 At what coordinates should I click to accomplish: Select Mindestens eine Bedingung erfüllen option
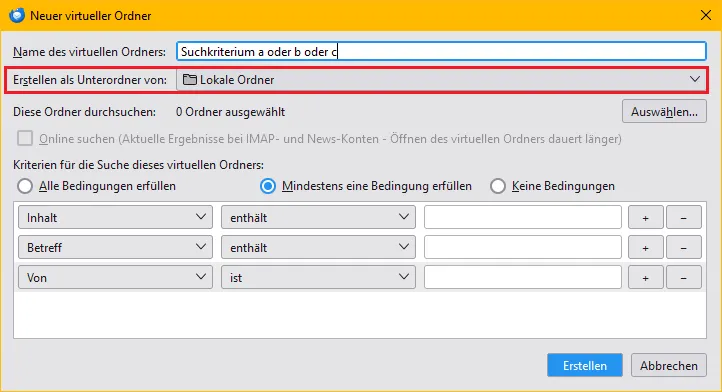click(x=268, y=186)
